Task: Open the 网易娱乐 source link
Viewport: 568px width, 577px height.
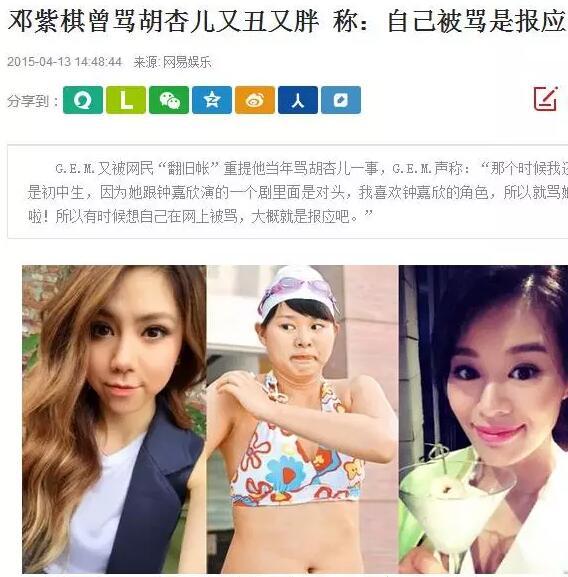Action: 187,62
